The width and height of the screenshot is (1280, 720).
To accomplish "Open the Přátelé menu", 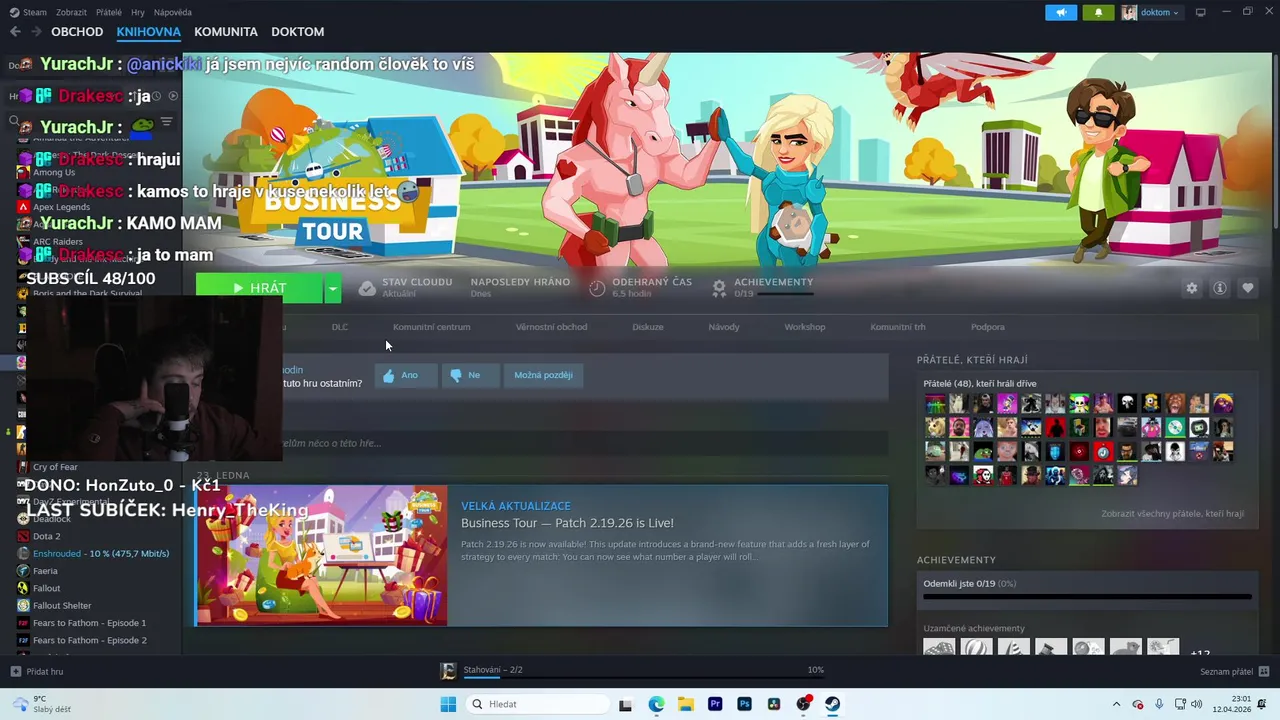I will pos(109,12).
